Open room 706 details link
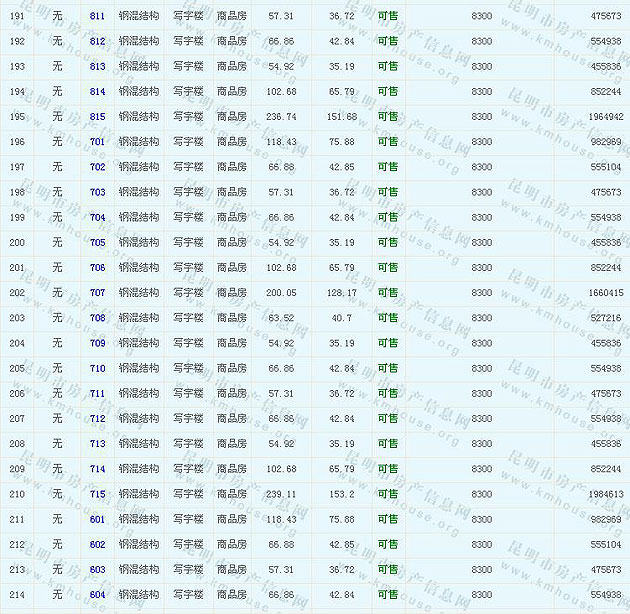Screen dimensions: 630x614 click(97, 268)
